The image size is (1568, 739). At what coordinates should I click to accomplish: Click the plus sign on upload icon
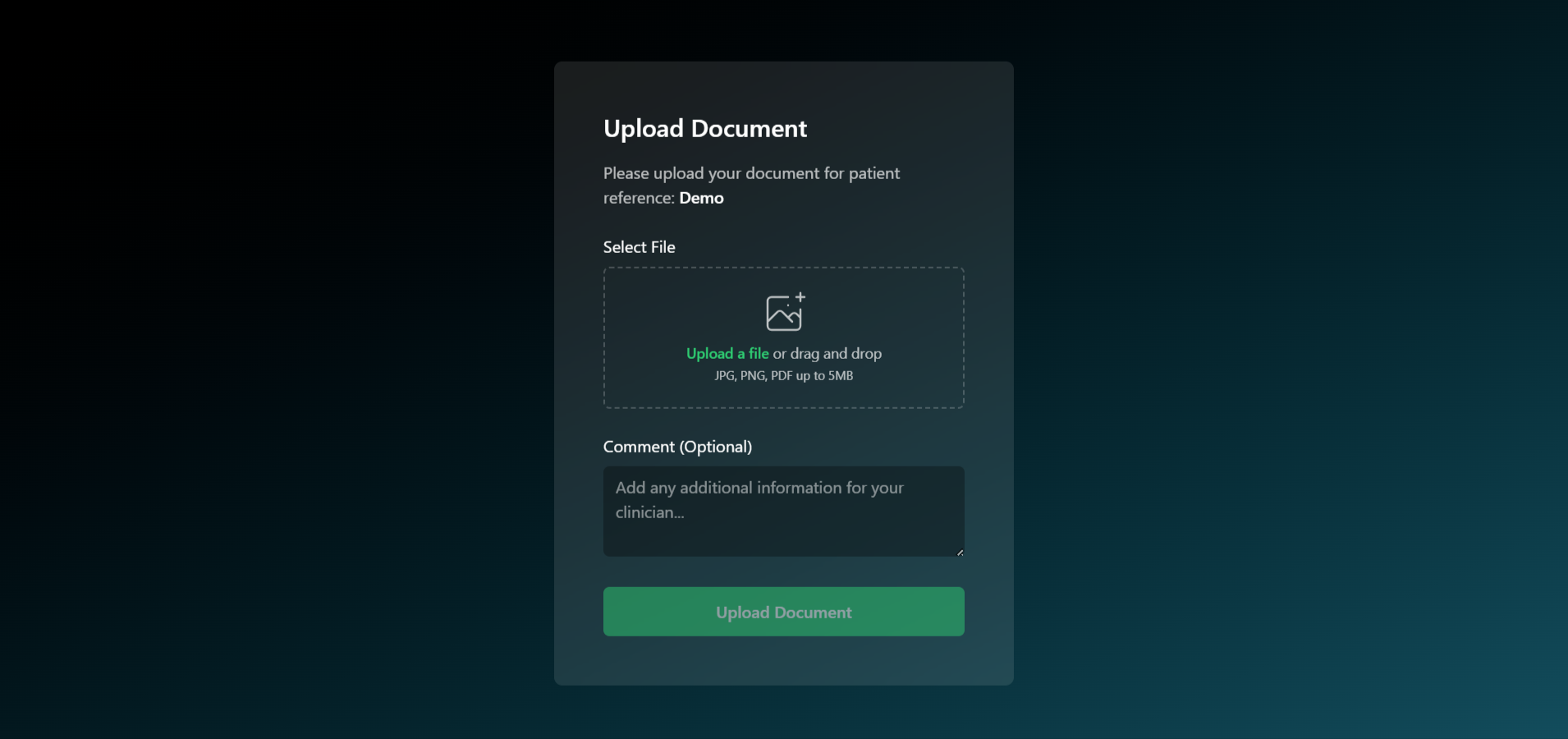tap(800, 297)
